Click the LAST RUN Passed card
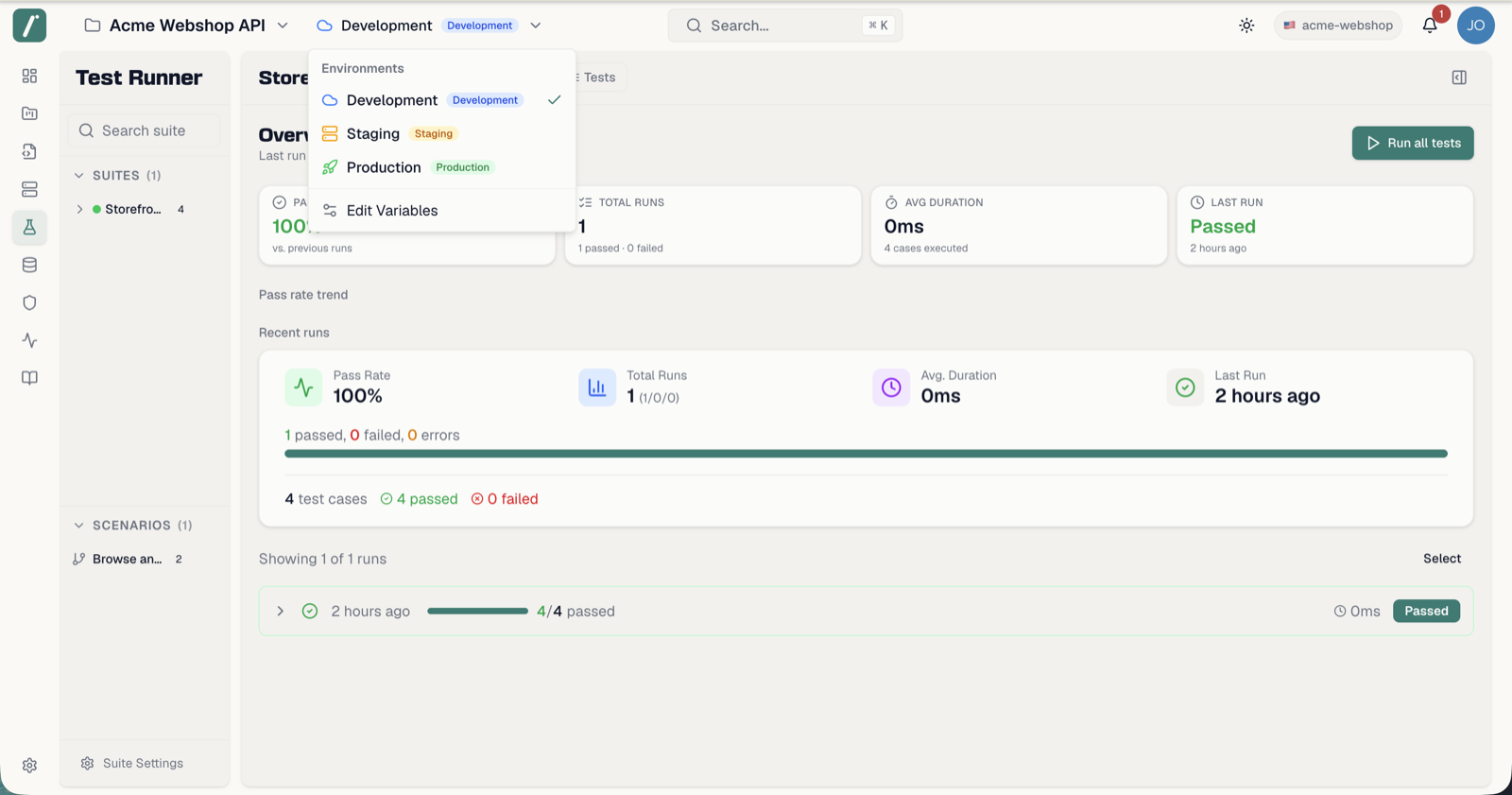Screen dimensions: 1512x795 pos(1325,225)
